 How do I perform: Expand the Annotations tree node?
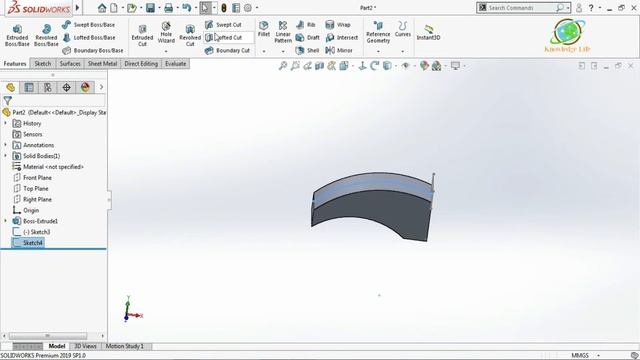[6, 145]
